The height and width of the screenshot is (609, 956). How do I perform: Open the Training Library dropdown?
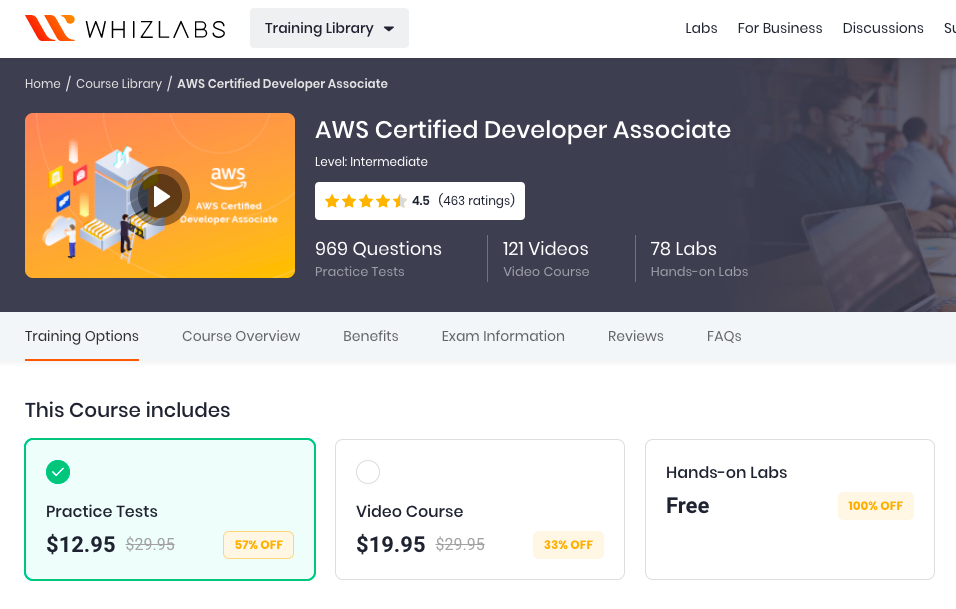[329, 28]
